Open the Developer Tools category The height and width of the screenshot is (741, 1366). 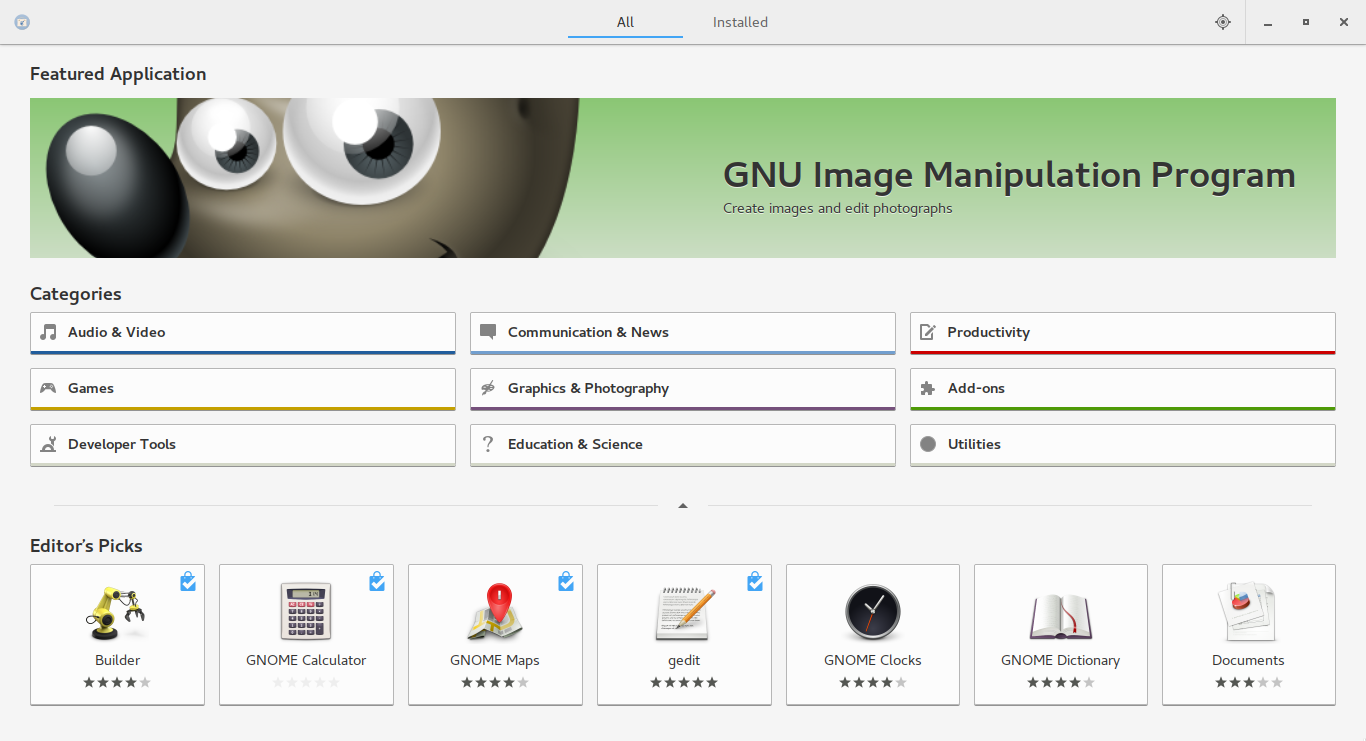tap(243, 445)
